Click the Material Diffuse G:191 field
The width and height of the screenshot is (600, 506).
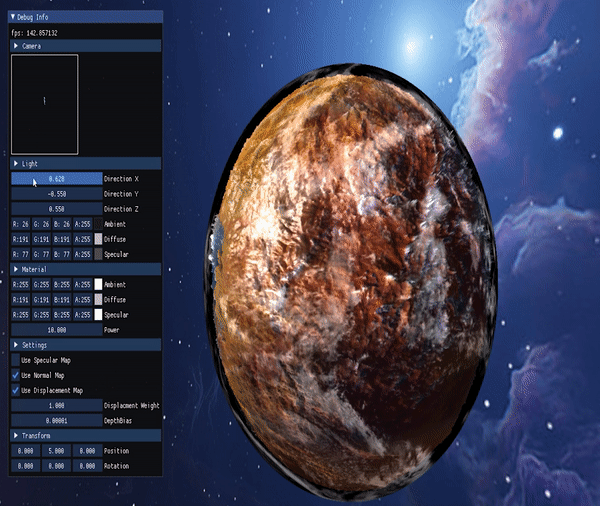click(41, 300)
